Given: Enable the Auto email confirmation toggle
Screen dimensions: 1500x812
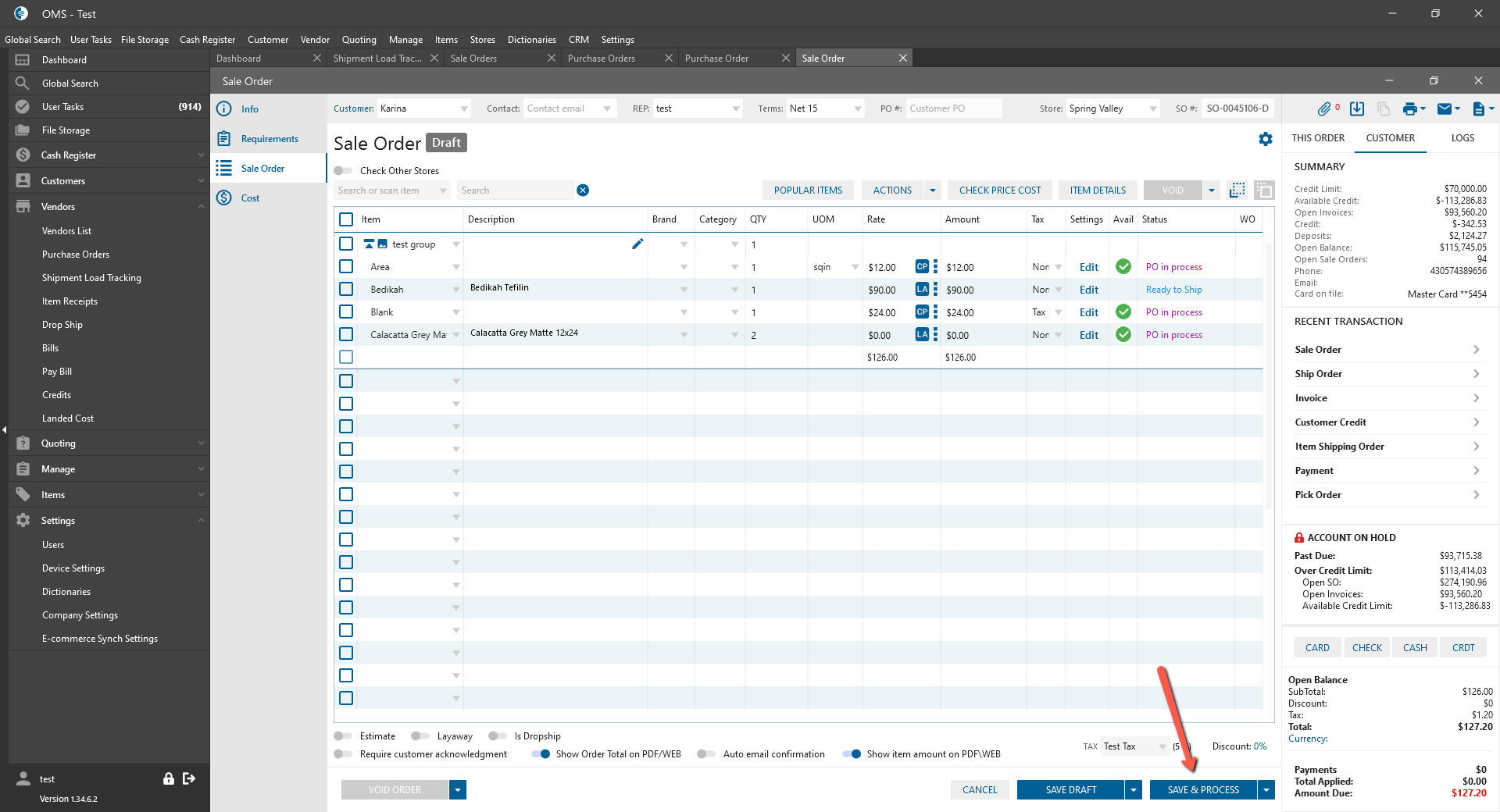Looking at the screenshot, I should click(x=706, y=754).
